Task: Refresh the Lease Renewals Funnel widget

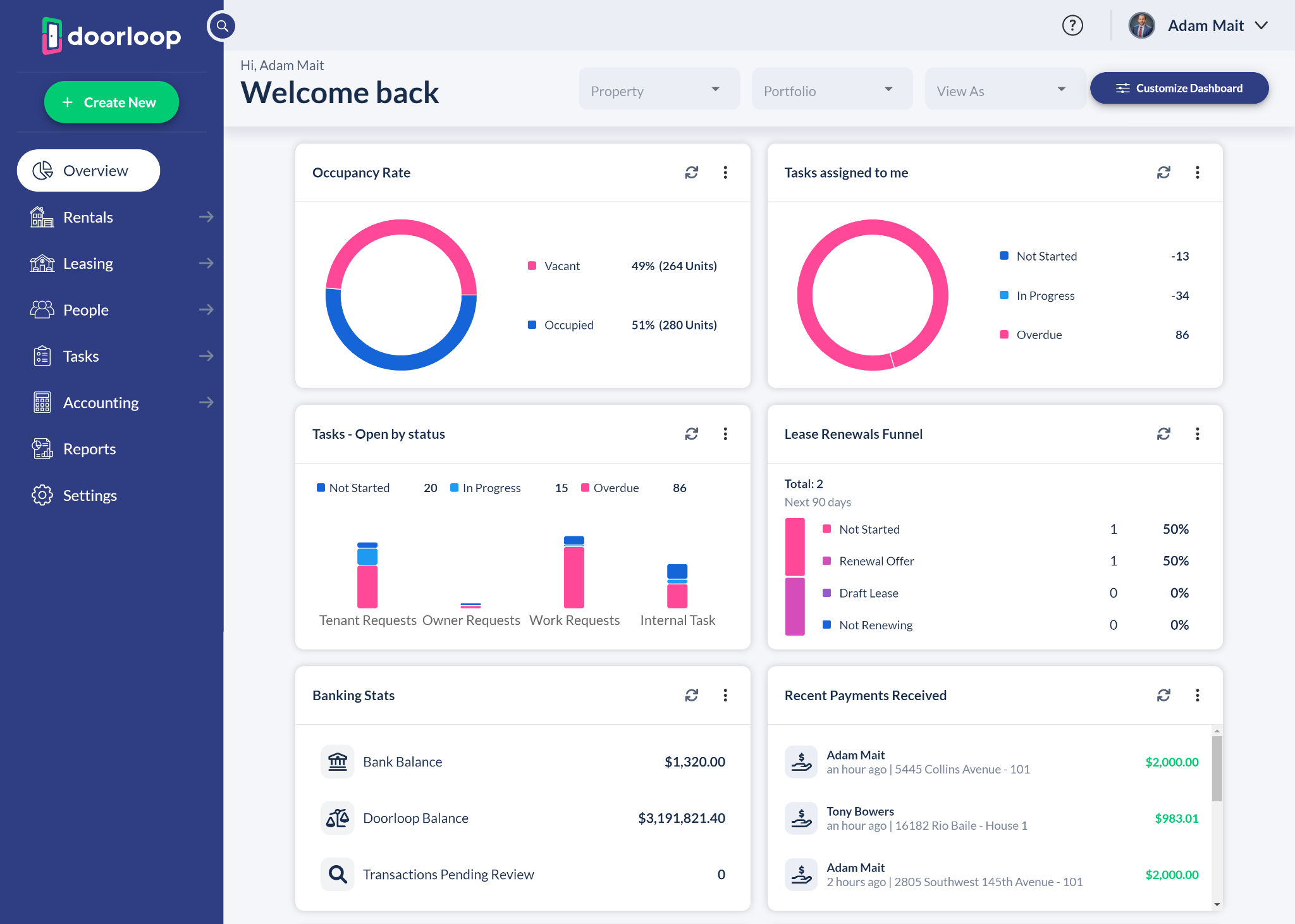Action: pos(1164,434)
